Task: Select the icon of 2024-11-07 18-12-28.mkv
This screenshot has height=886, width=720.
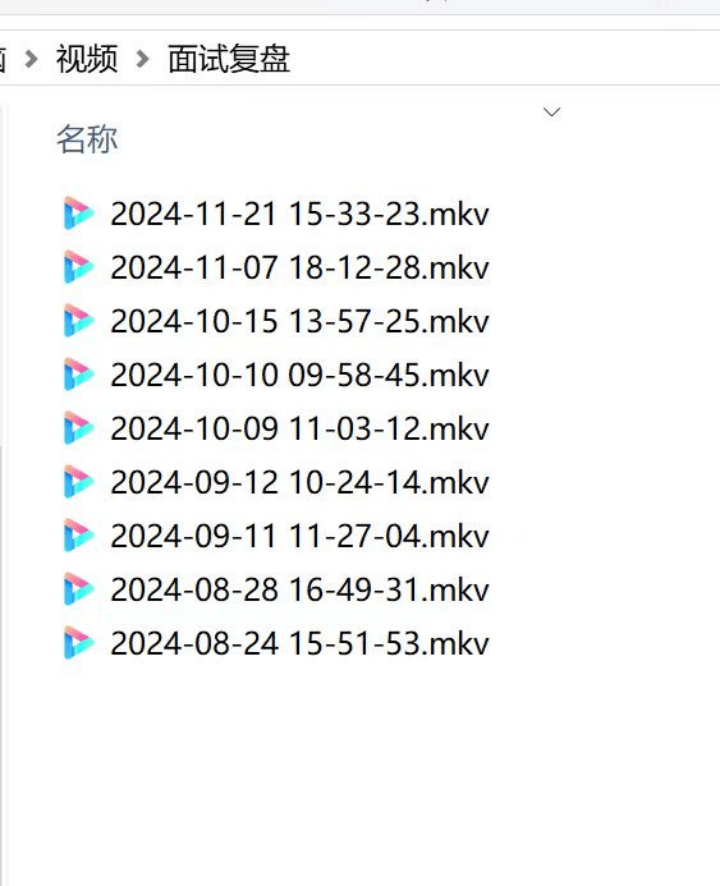Action: [79, 267]
